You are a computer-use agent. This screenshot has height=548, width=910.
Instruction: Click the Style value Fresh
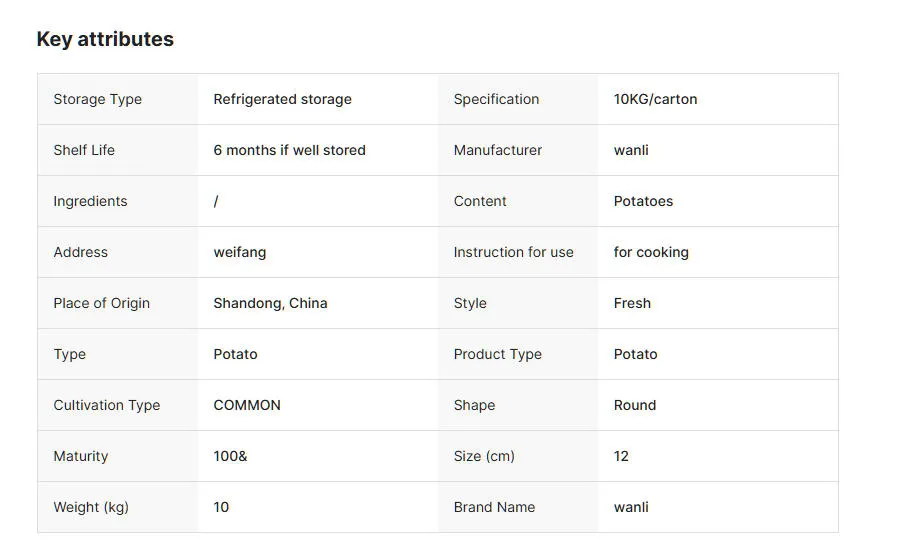[x=632, y=303]
